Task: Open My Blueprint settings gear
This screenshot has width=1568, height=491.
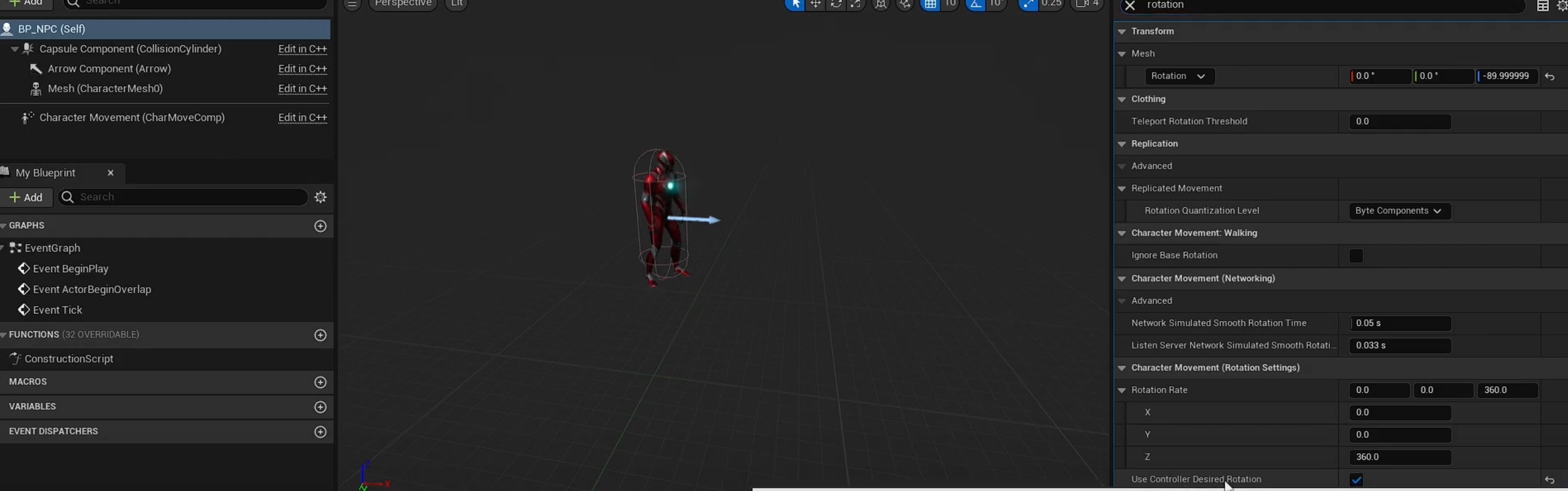Action: 320,197
